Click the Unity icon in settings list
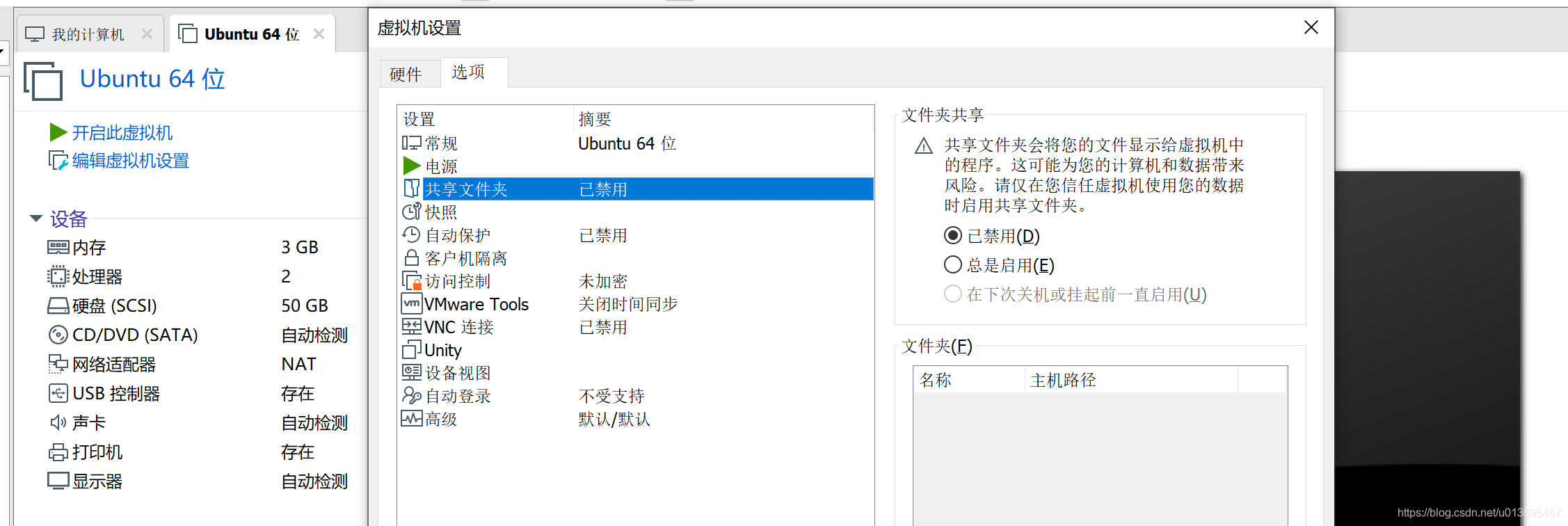This screenshot has height=526, width=1568. click(x=412, y=349)
